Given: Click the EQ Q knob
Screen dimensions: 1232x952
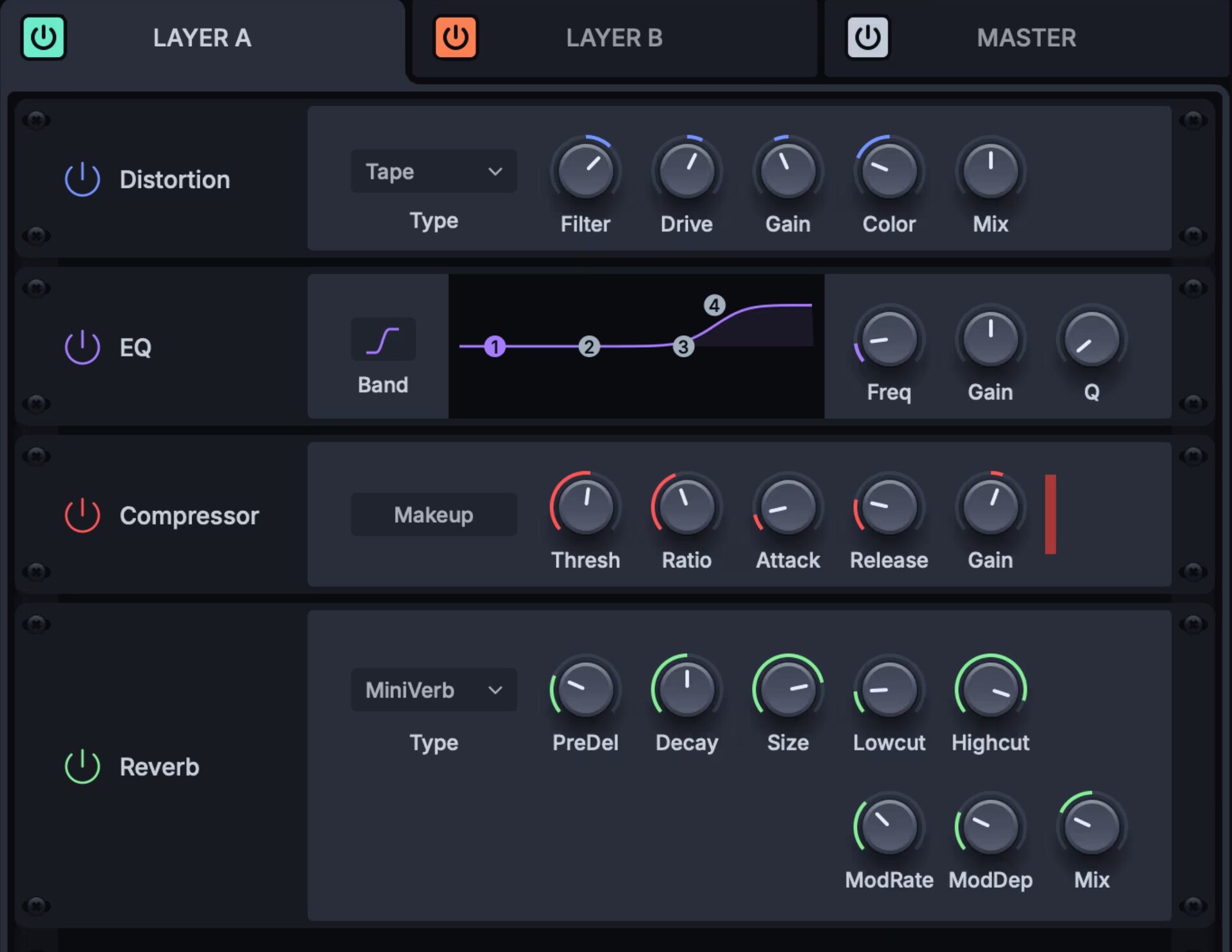Looking at the screenshot, I should click(x=1092, y=339).
